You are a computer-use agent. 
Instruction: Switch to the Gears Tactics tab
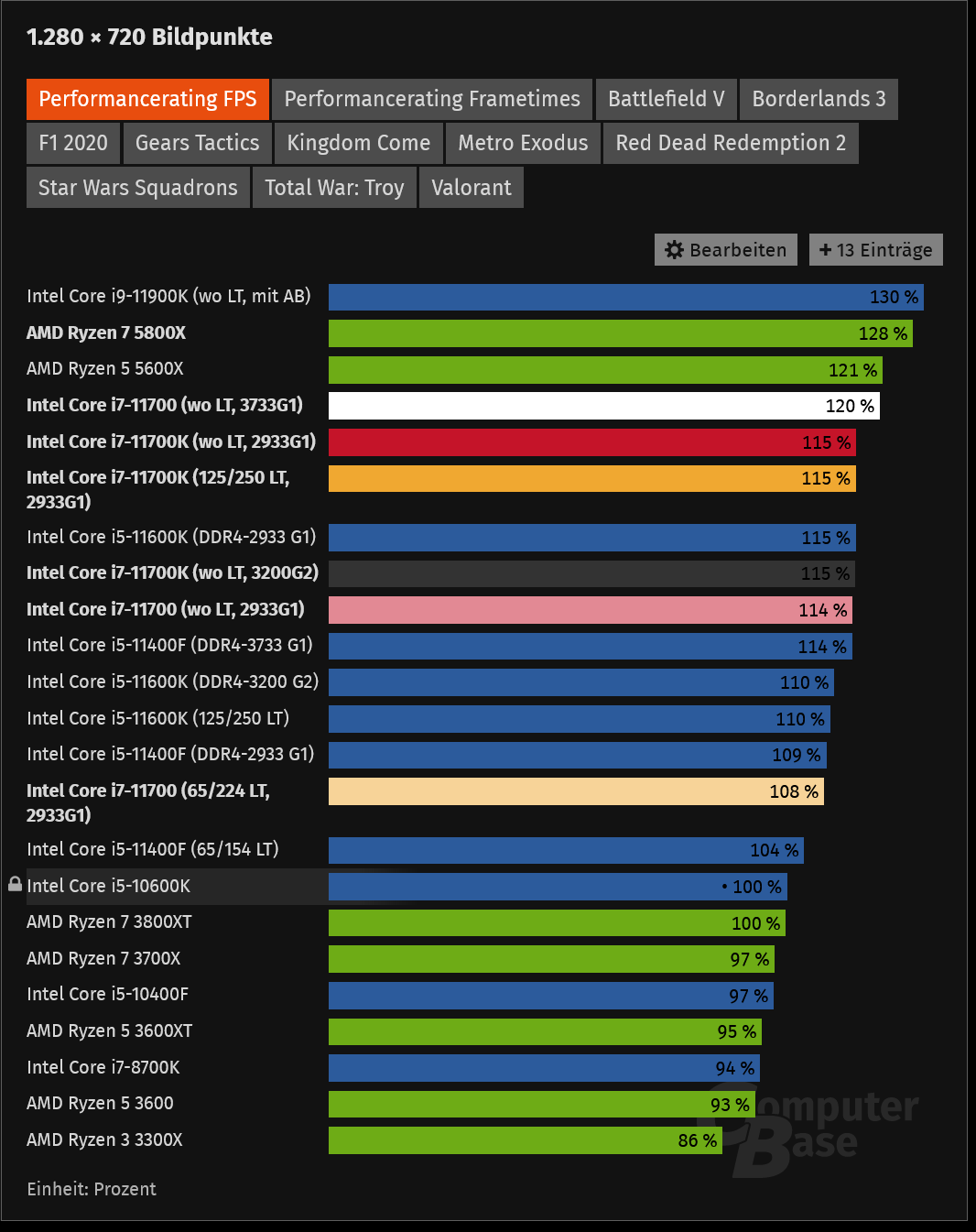point(198,143)
